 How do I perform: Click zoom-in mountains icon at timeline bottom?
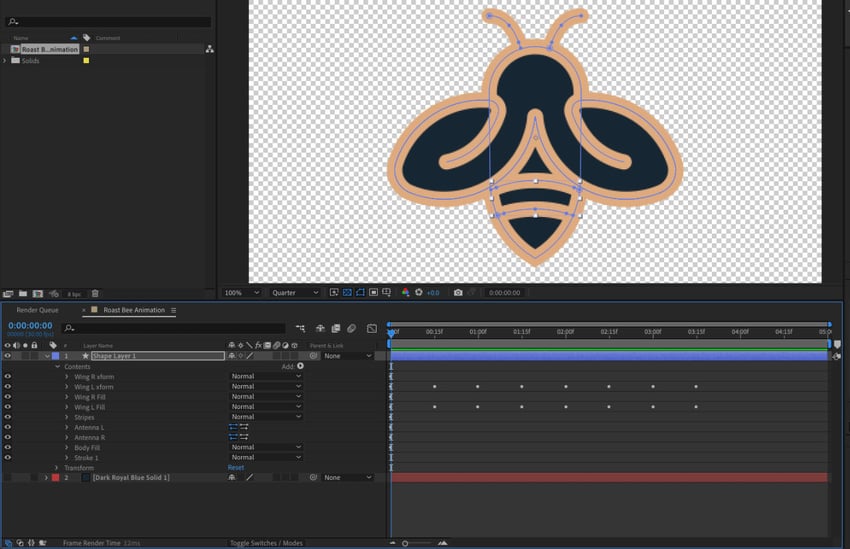click(x=442, y=543)
